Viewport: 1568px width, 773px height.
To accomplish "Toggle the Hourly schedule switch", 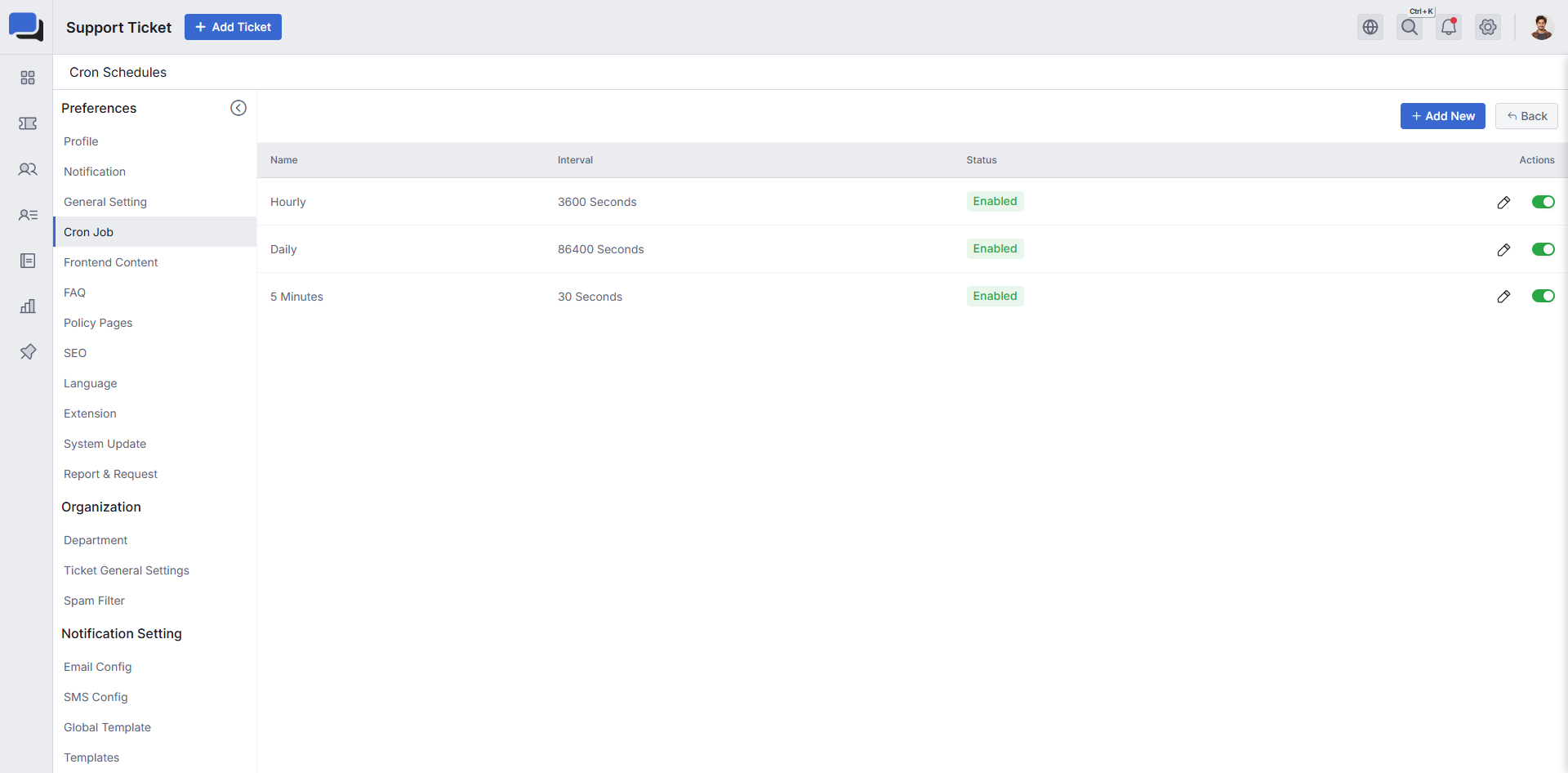I will pyautogui.click(x=1543, y=202).
